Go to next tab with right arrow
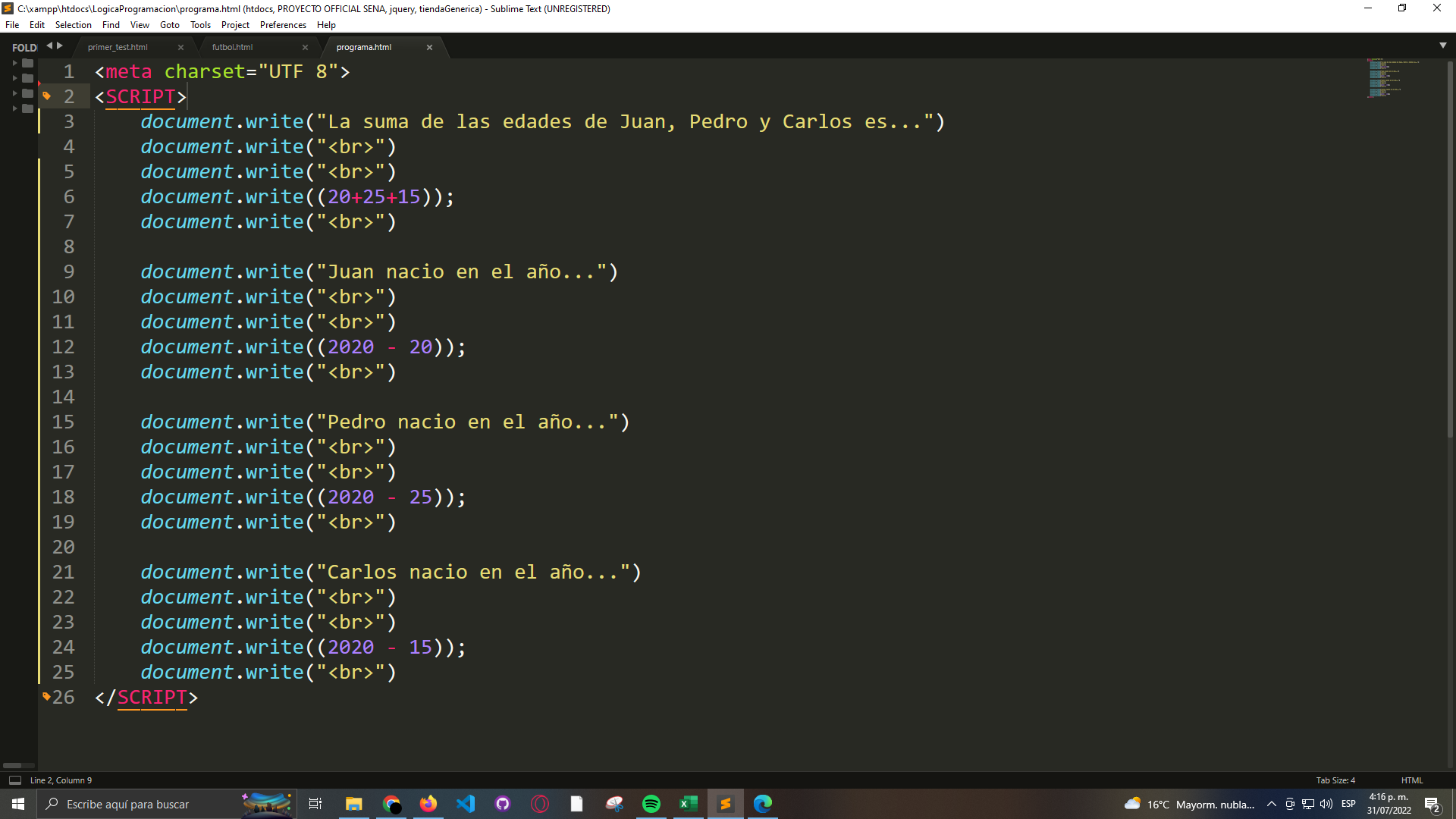The width and height of the screenshot is (1456, 819). tap(60, 45)
